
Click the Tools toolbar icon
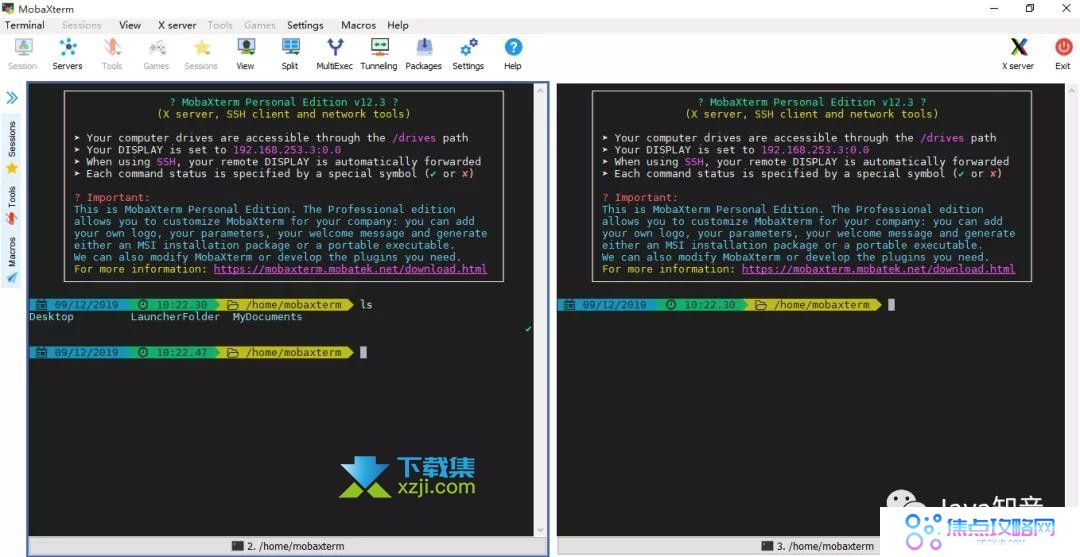[x=112, y=54]
